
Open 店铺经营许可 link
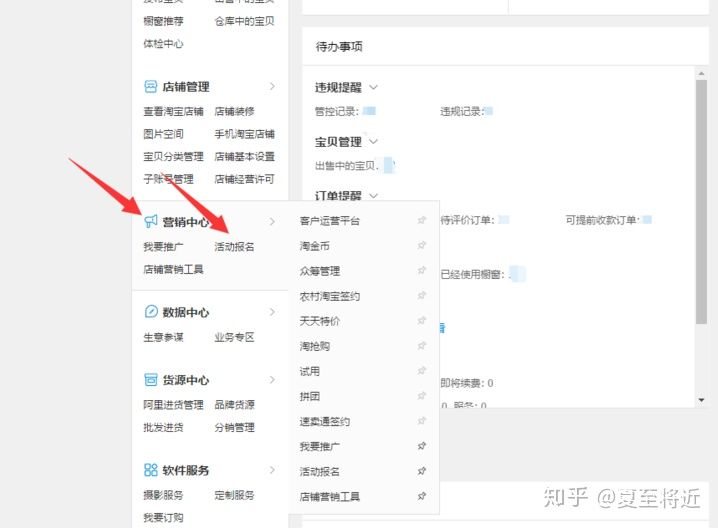(x=245, y=179)
